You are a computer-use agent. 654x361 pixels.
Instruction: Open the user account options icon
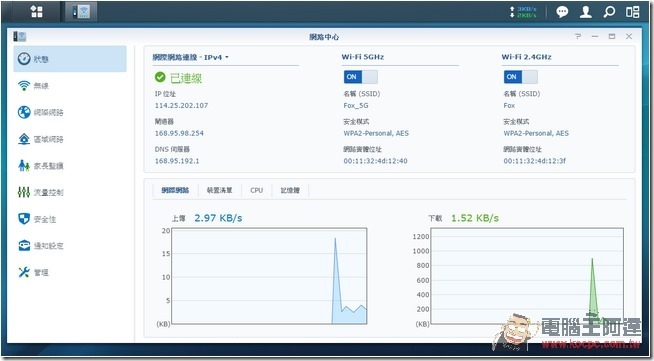(586, 12)
